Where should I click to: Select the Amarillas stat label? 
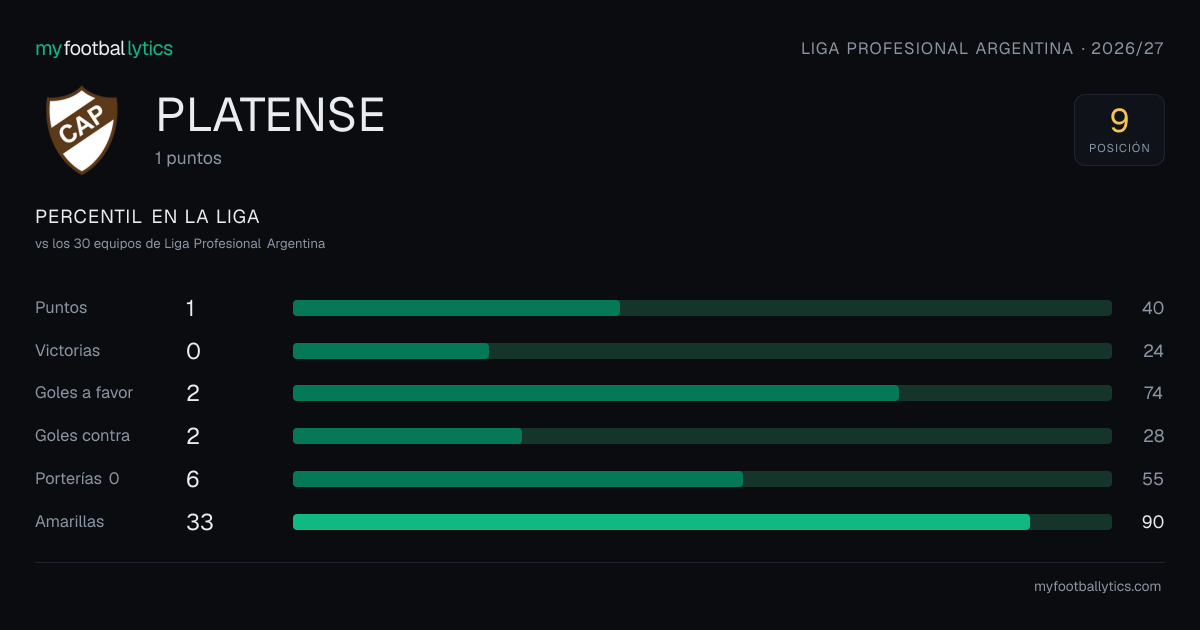(x=69, y=522)
